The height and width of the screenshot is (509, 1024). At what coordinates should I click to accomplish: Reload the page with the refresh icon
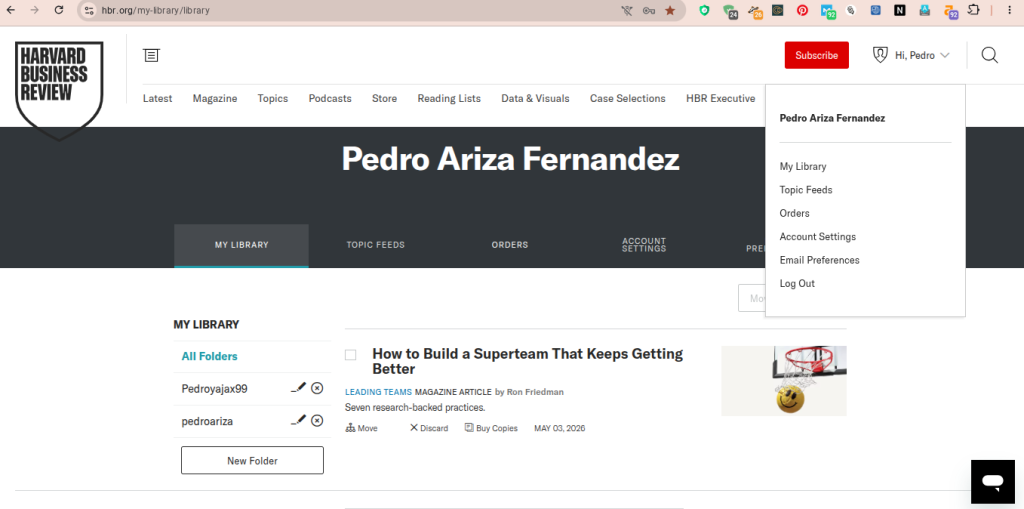[x=59, y=10]
